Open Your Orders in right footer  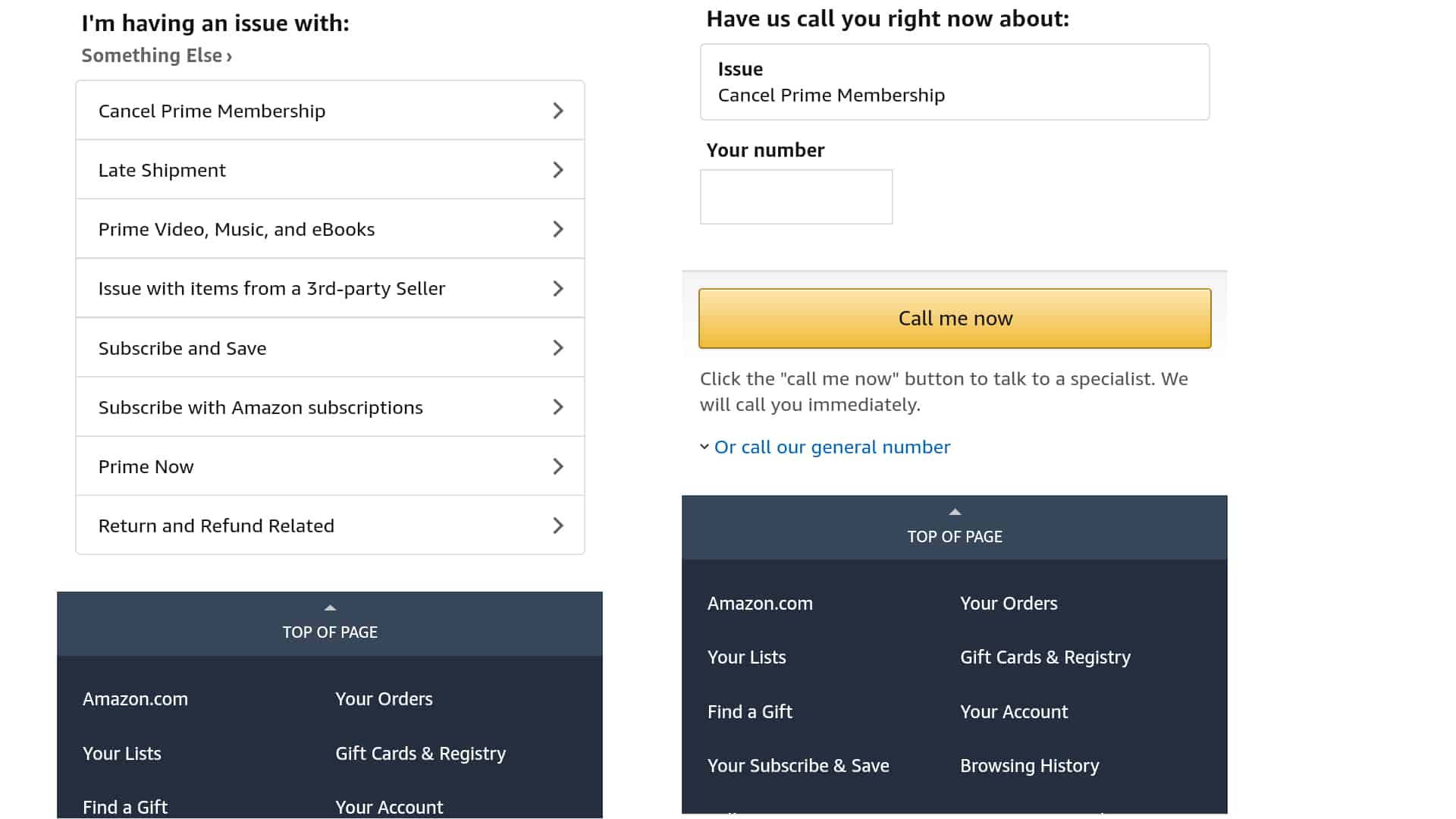click(1009, 603)
